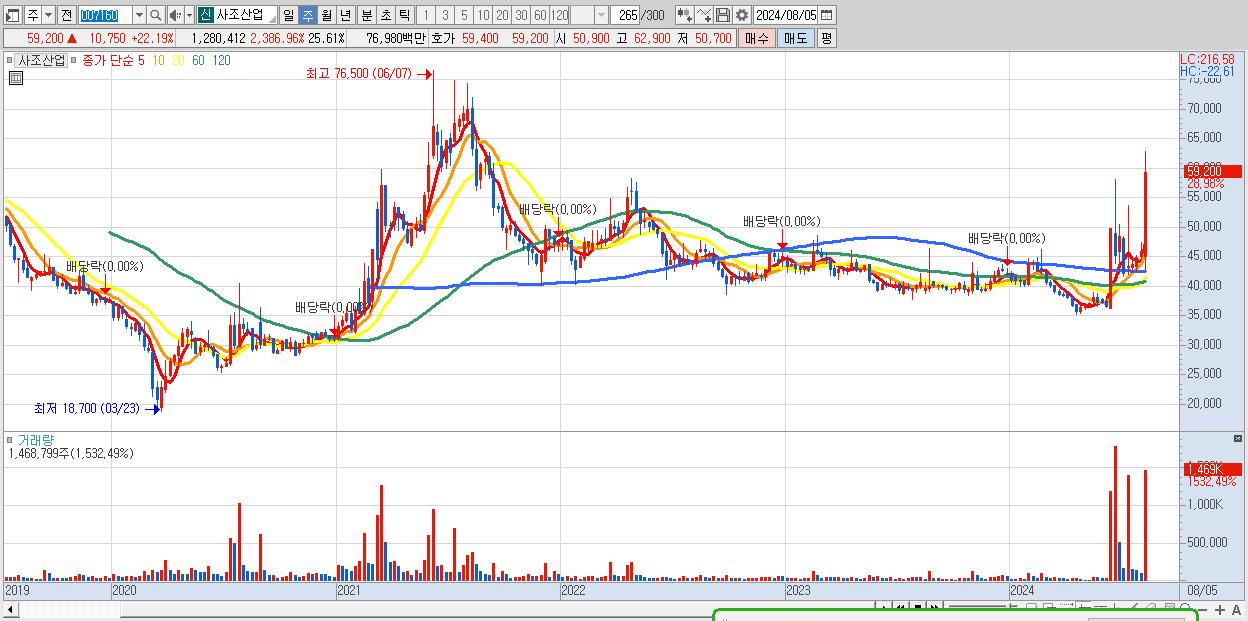Click the plus zoom-in icon
Image resolution: width=1248 pixels, height=621 pixels.
point(1220,609)
